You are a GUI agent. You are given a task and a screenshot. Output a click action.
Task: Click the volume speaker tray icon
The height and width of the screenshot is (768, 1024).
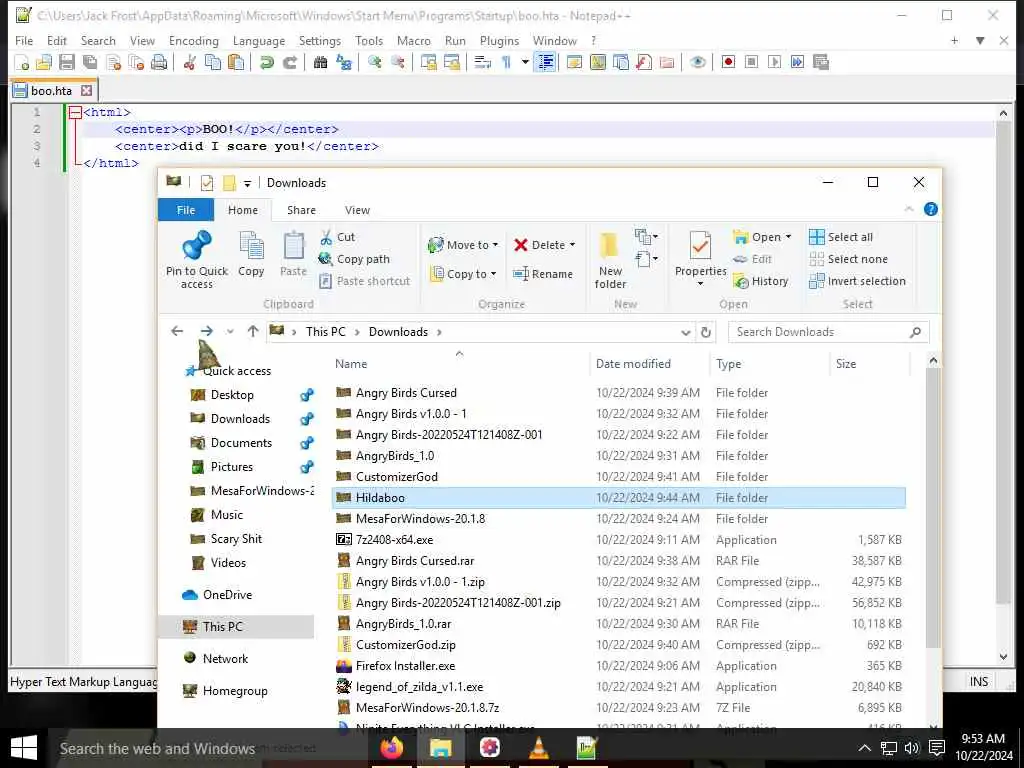911,748
